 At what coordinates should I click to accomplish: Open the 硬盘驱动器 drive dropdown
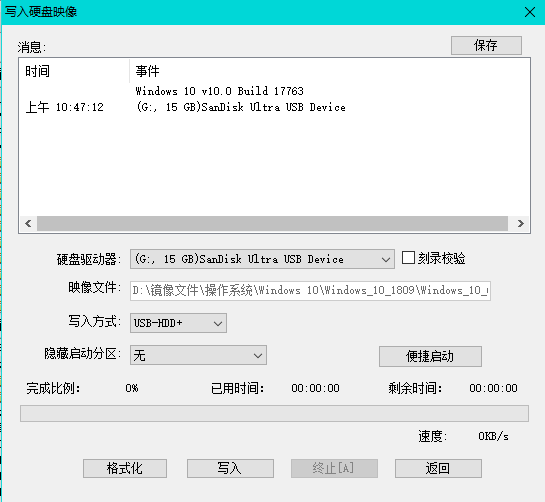[262, 259]
